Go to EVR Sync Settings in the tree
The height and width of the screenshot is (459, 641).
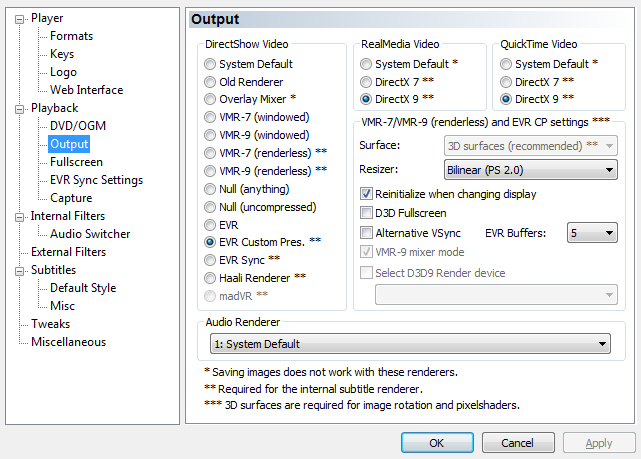pyautogui.click(x=96, y=180)
